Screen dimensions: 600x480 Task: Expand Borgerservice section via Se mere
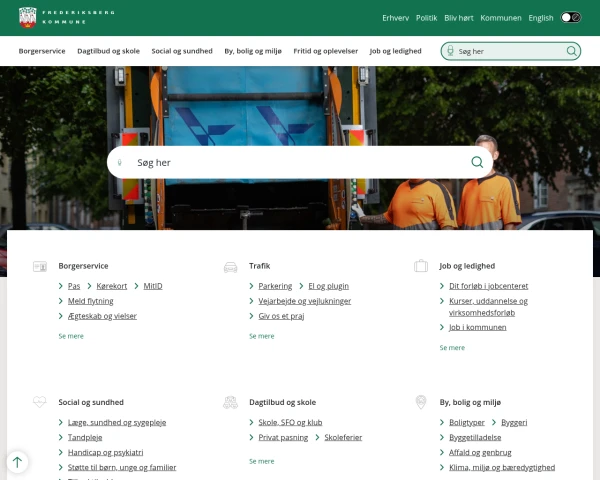71,336
